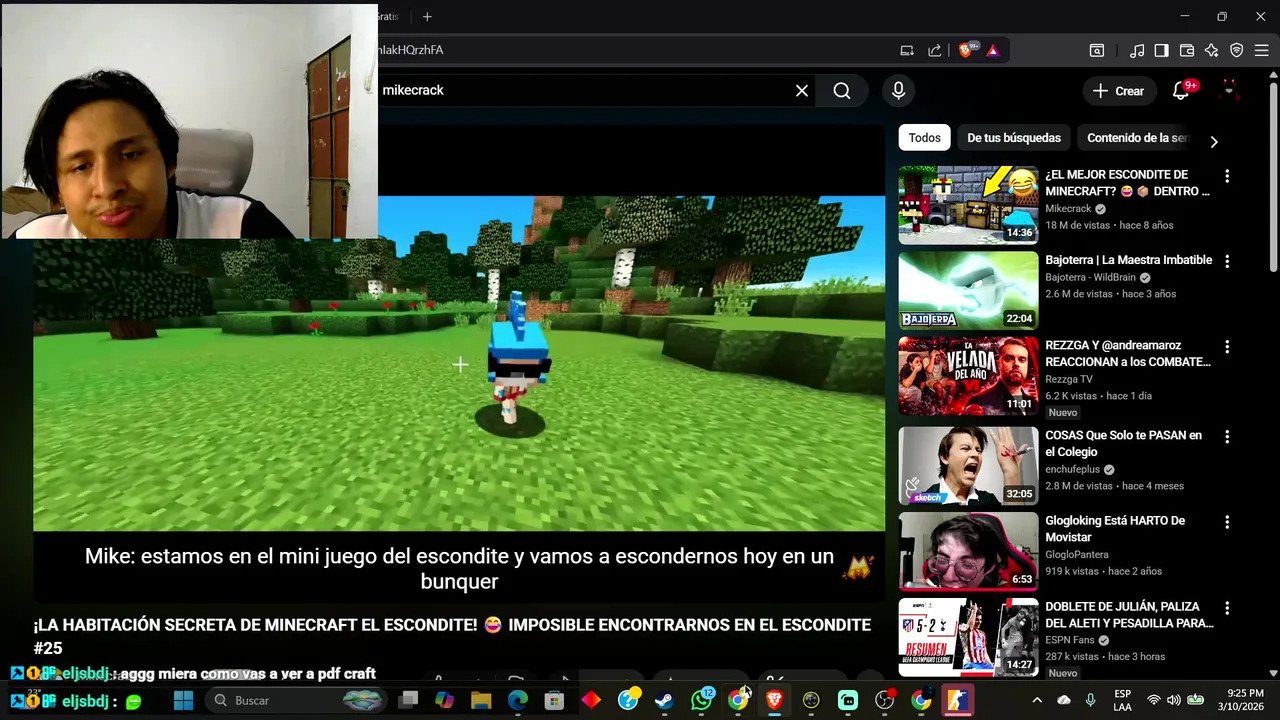Launch Microsoft Edge from the taskbar
The height and width of the screenshot is (720, 1280).
click(518, 701)
